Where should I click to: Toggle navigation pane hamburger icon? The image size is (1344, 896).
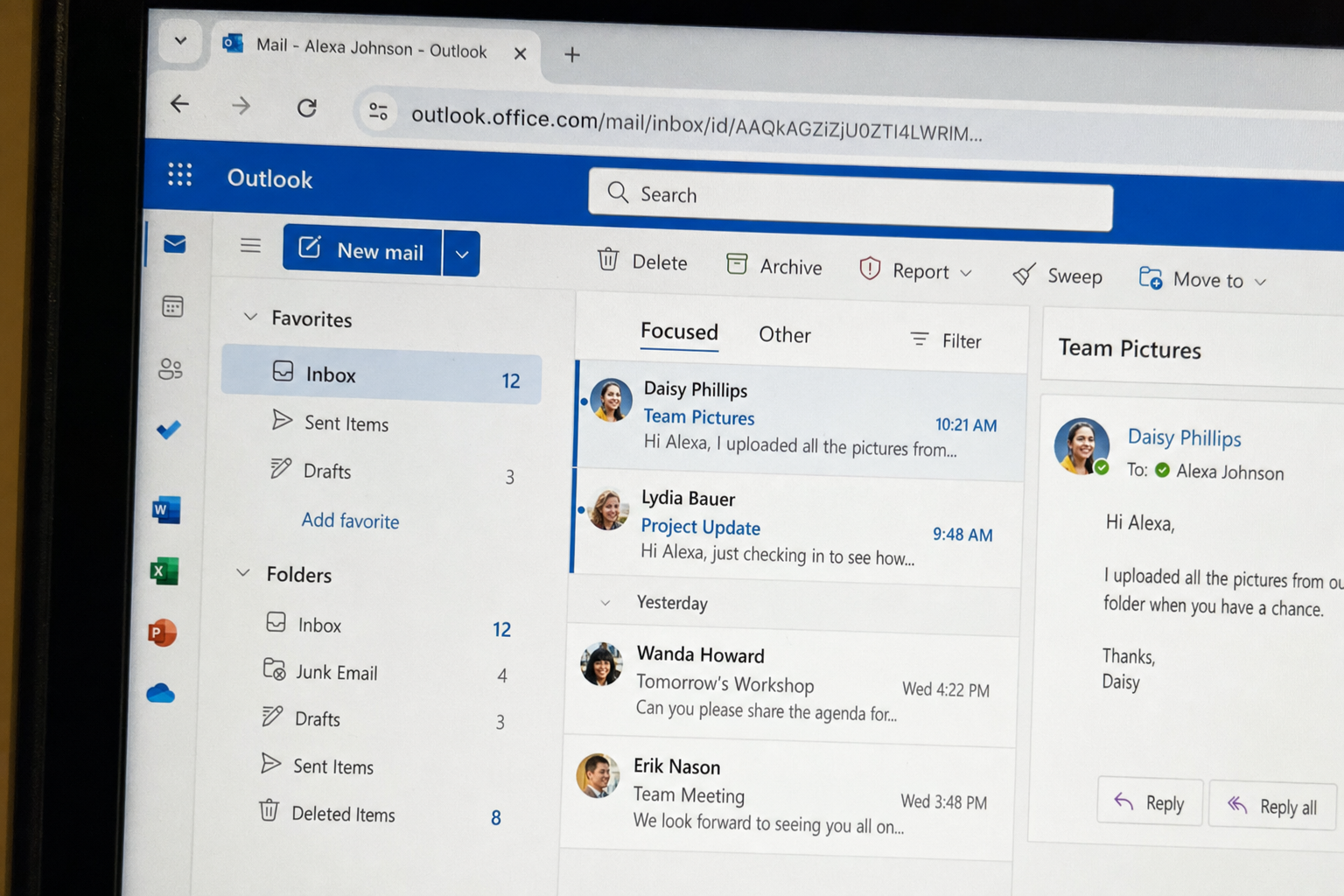pos(250,245)
